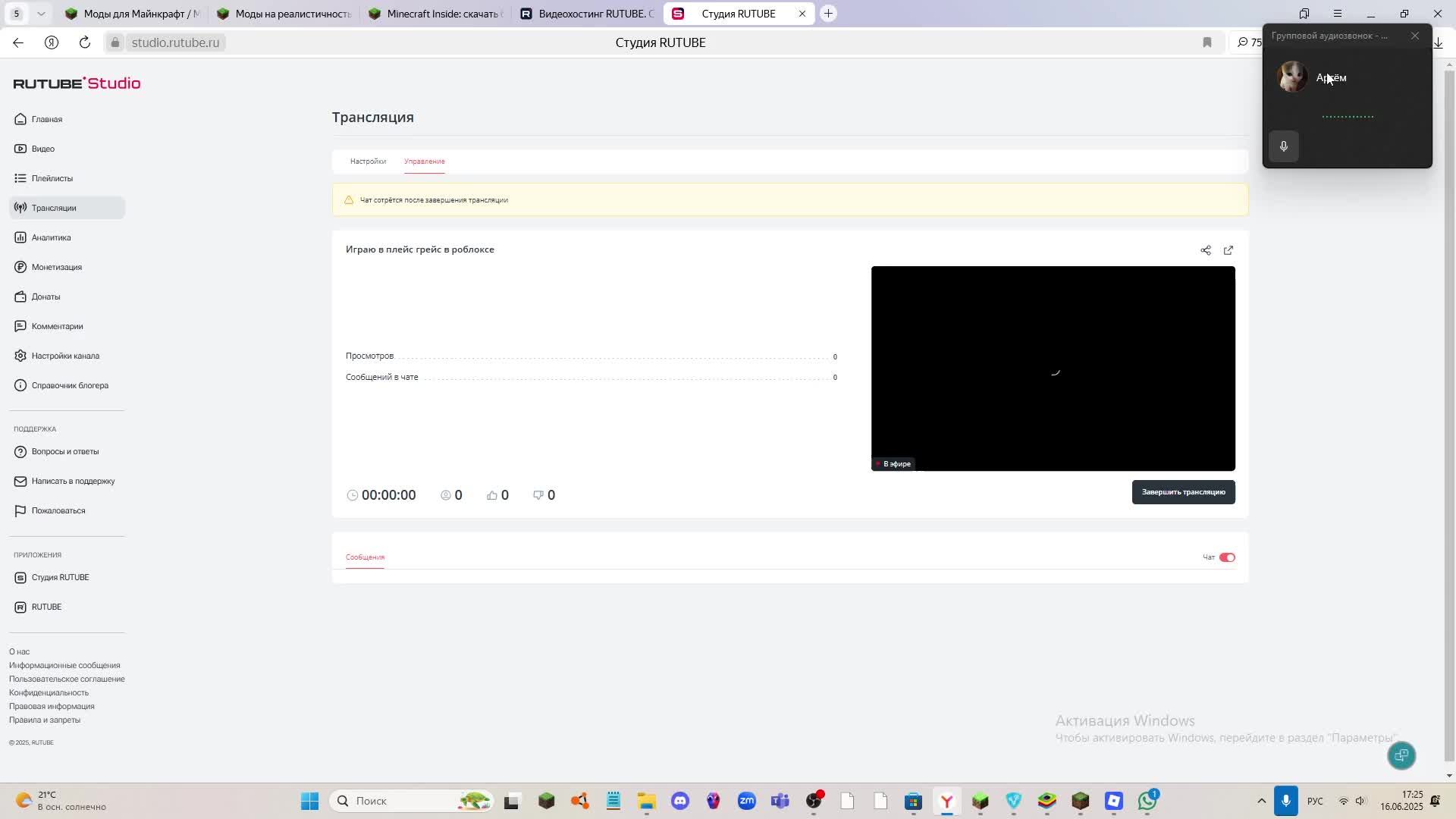Screen dimensions: 1456x819
Task: Mute microphone in group audio call
Action: pos(1284,146)
